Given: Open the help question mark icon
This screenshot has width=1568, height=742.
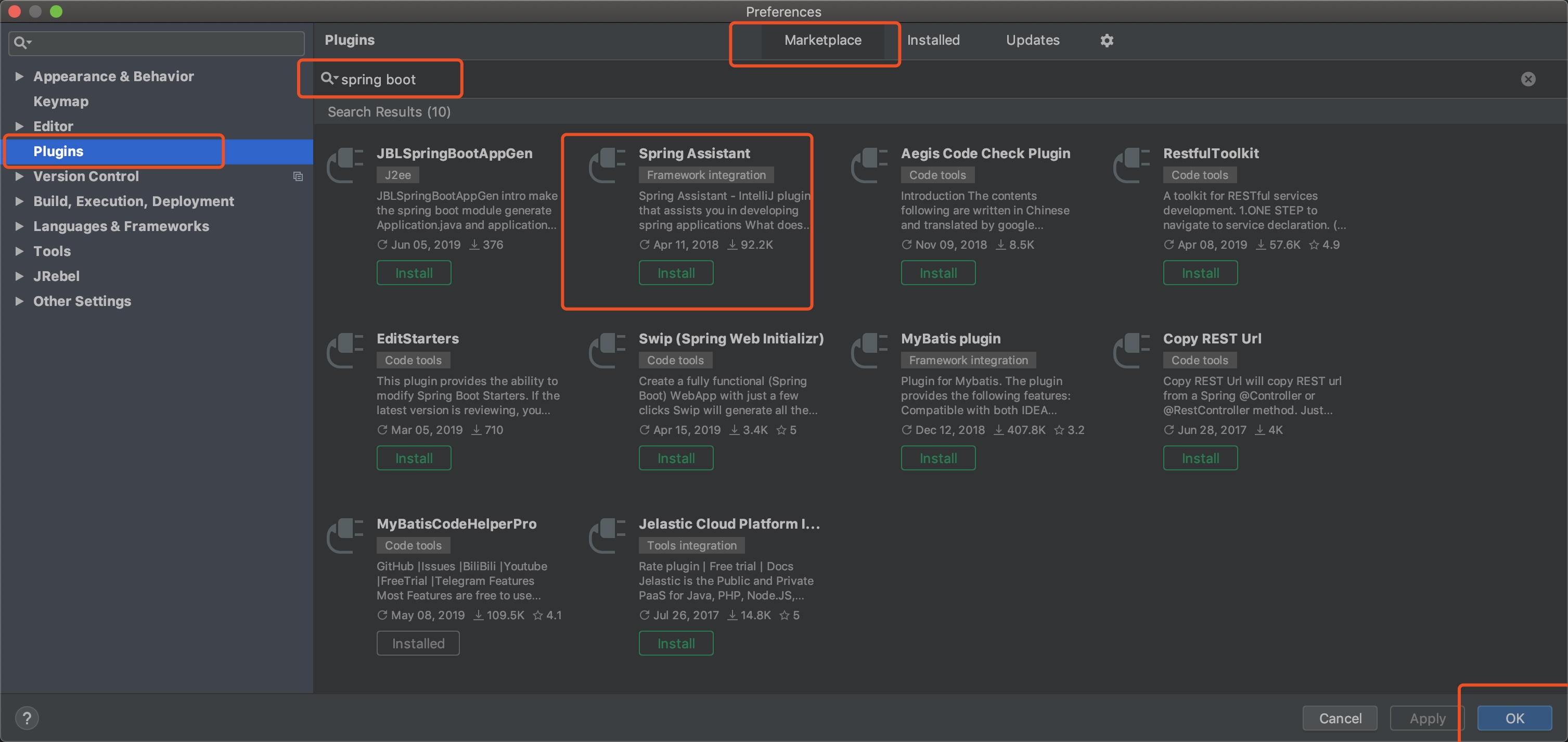Looking at the screenshot, I should pyautogui.click(x=27, y=718).
